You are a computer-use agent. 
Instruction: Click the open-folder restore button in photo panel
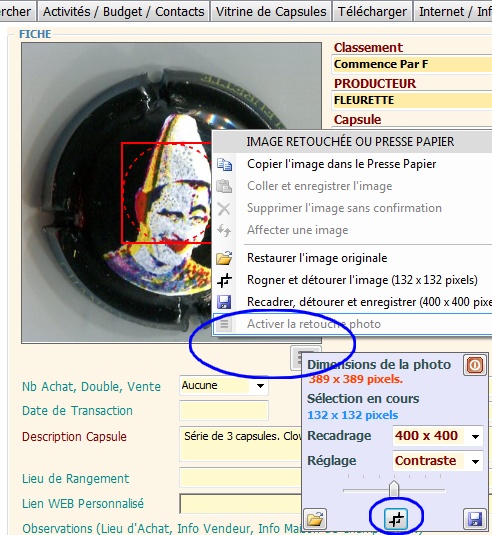[x=315, y=519]
